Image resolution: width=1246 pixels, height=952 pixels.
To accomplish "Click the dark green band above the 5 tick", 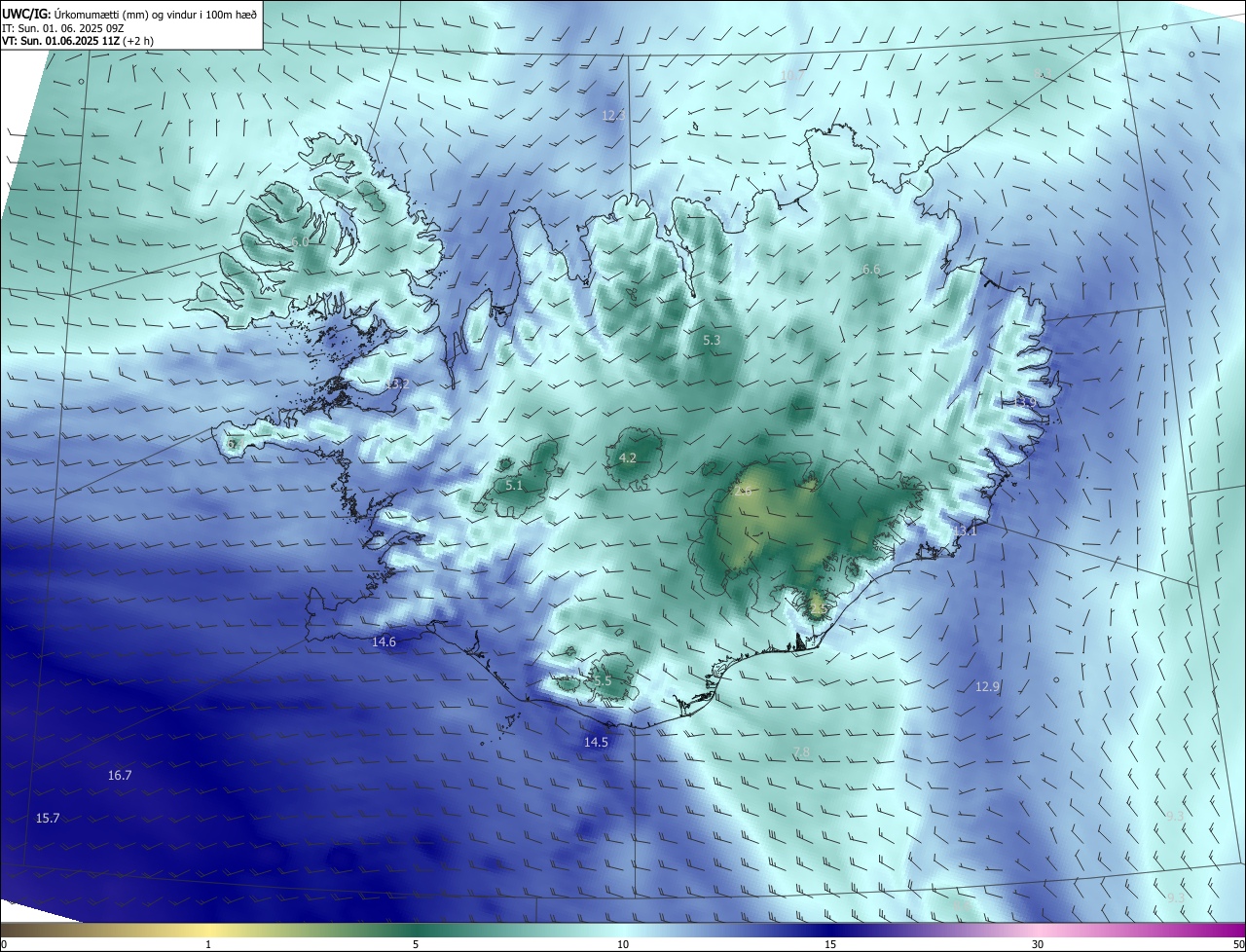I will click(416, 931).
